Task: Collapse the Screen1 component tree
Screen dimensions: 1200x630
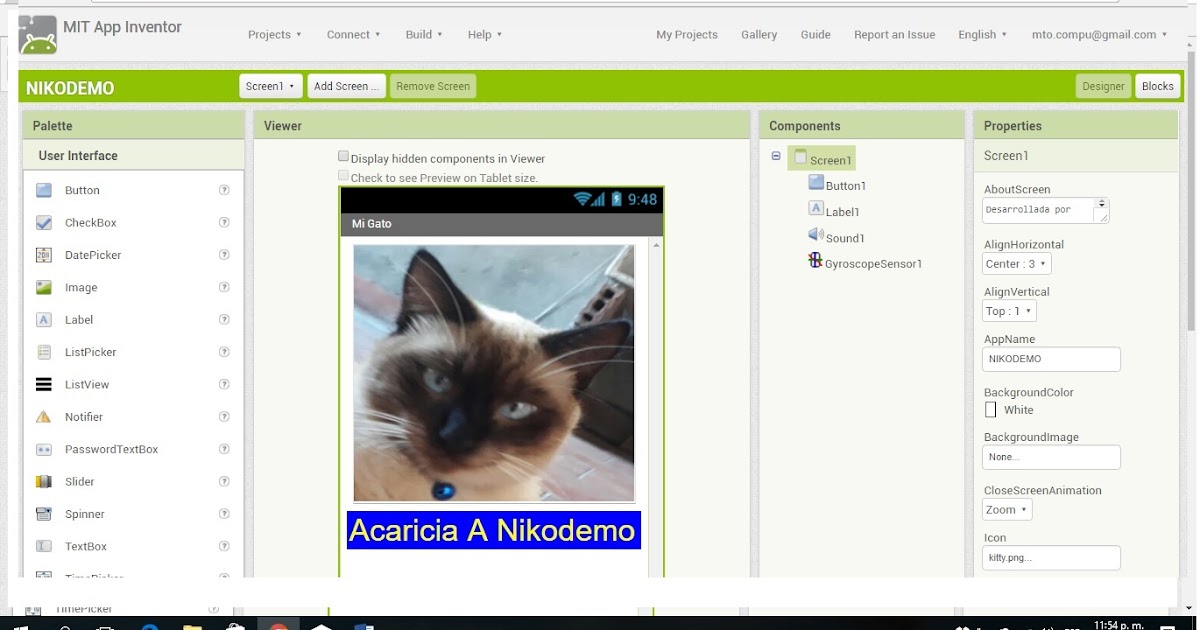Action: [x=776, y=158]
